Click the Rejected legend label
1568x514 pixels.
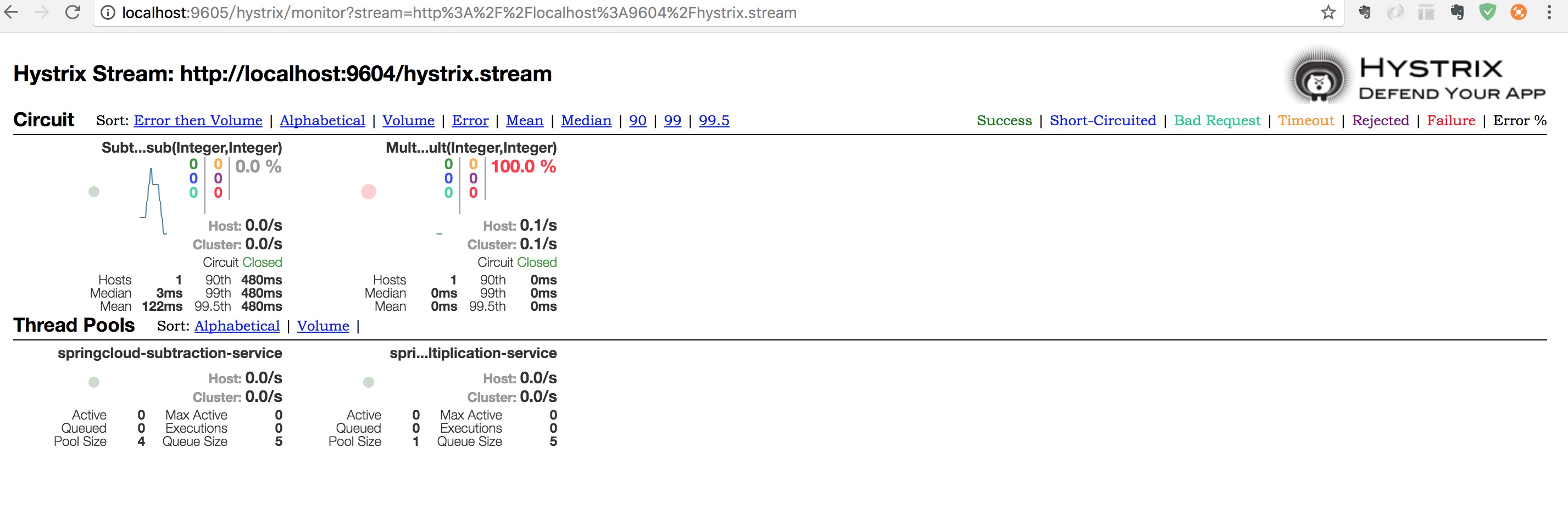(x=1381, y=120)
